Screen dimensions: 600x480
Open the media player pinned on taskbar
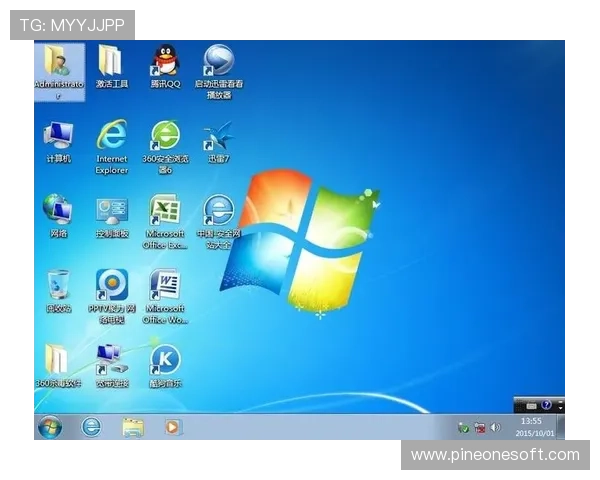click(172, 427)
